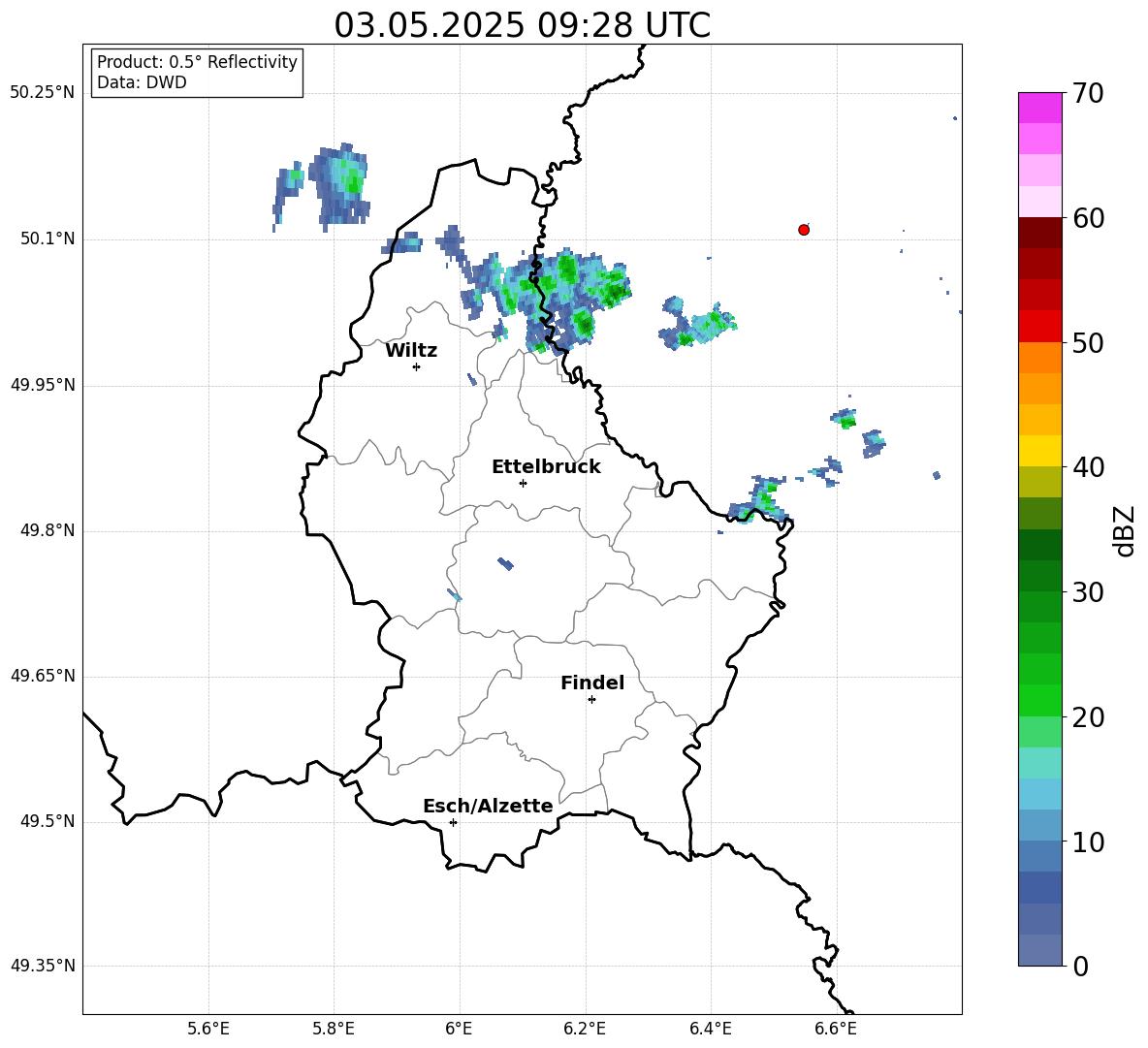Viewport: 1148px width, 1048px height.
Task: Click the 'Product: 0.5° Reflectivity' text
Action: (197, 62)
